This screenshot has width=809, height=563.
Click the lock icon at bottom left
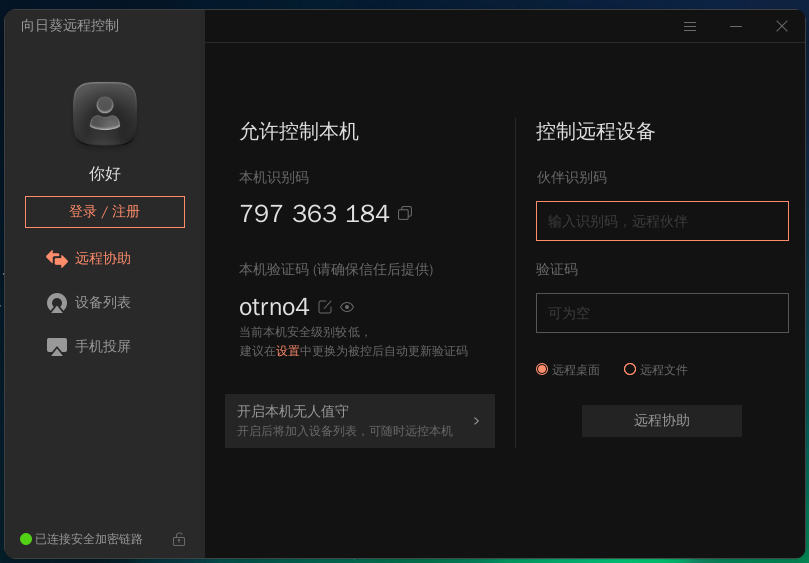point(179,539)
